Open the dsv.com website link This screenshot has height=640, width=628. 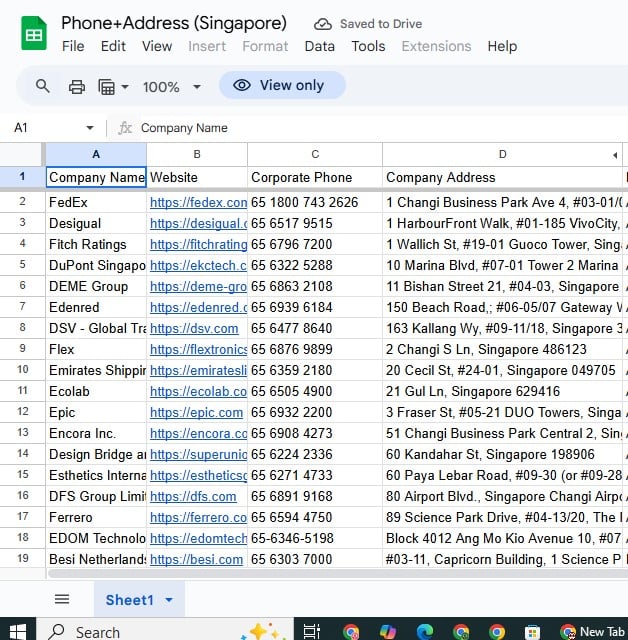pos(194,329)
